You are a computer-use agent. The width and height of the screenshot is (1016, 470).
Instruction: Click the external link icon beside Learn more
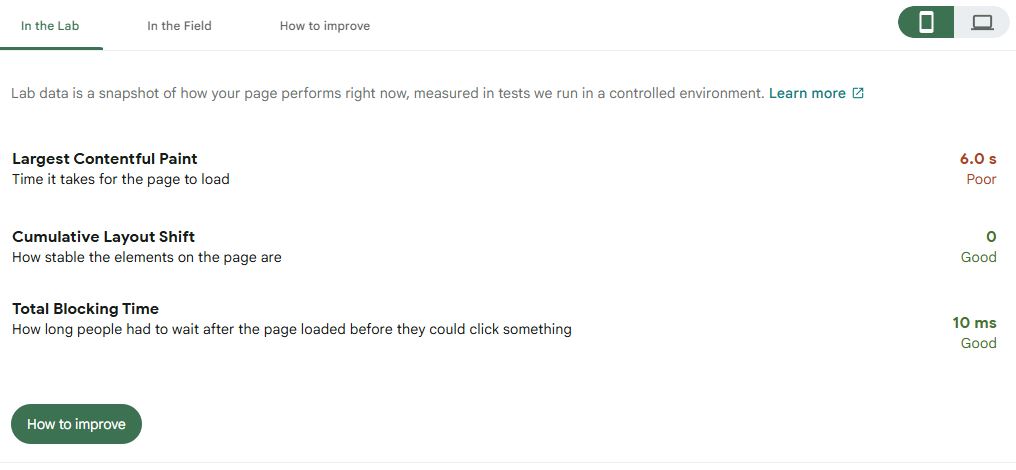pos(858,93)
